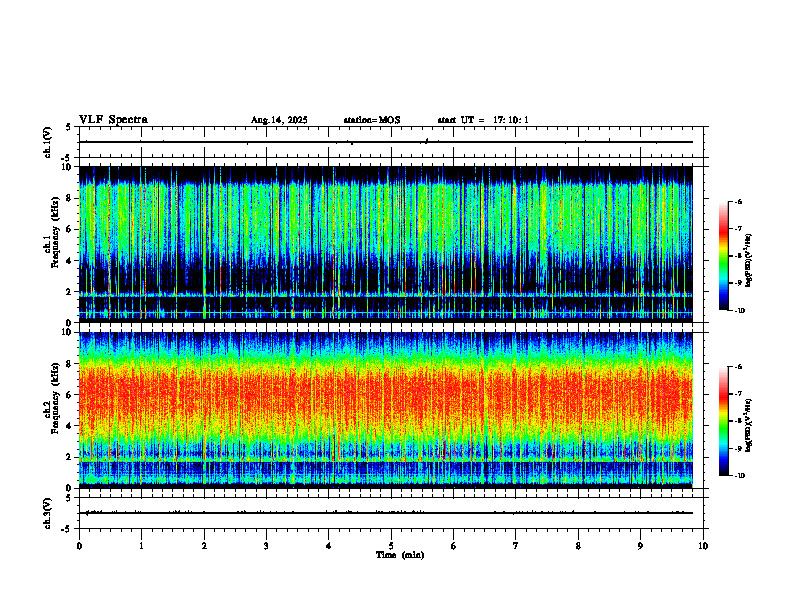Click the ch.1 PSD color bar
The image size is (792, 612).
pyautogui.click(x=724, y=256)
